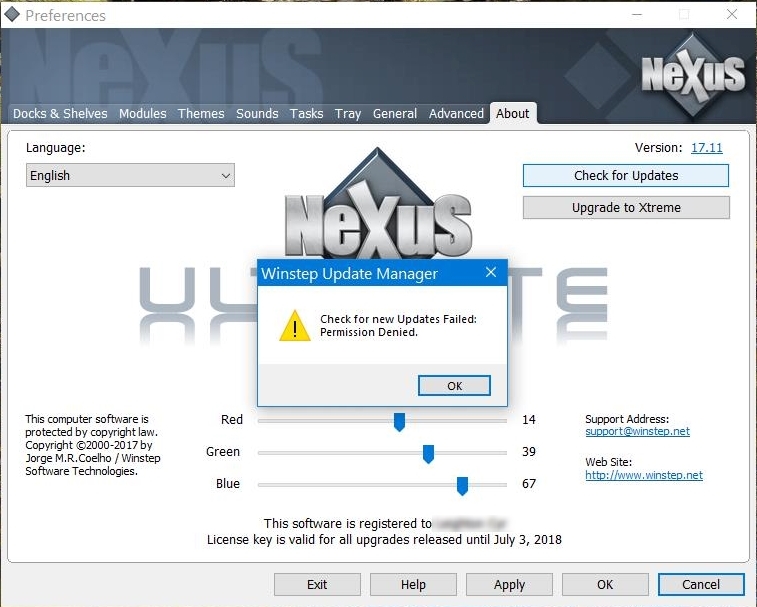Select the Themes tab
The width and height of the screenshot is (757, 607).
201,114
